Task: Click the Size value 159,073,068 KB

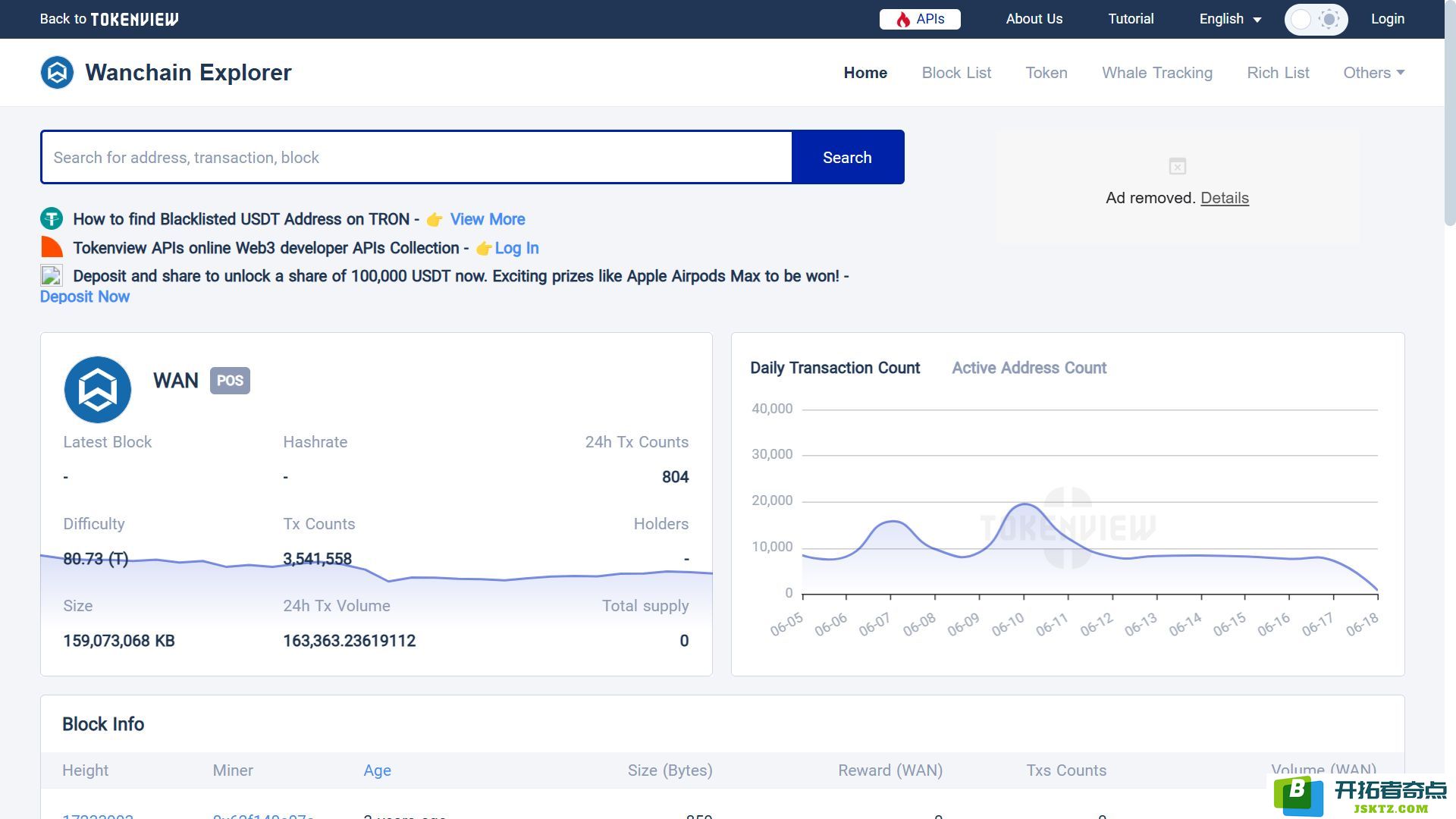Action: 119,641
